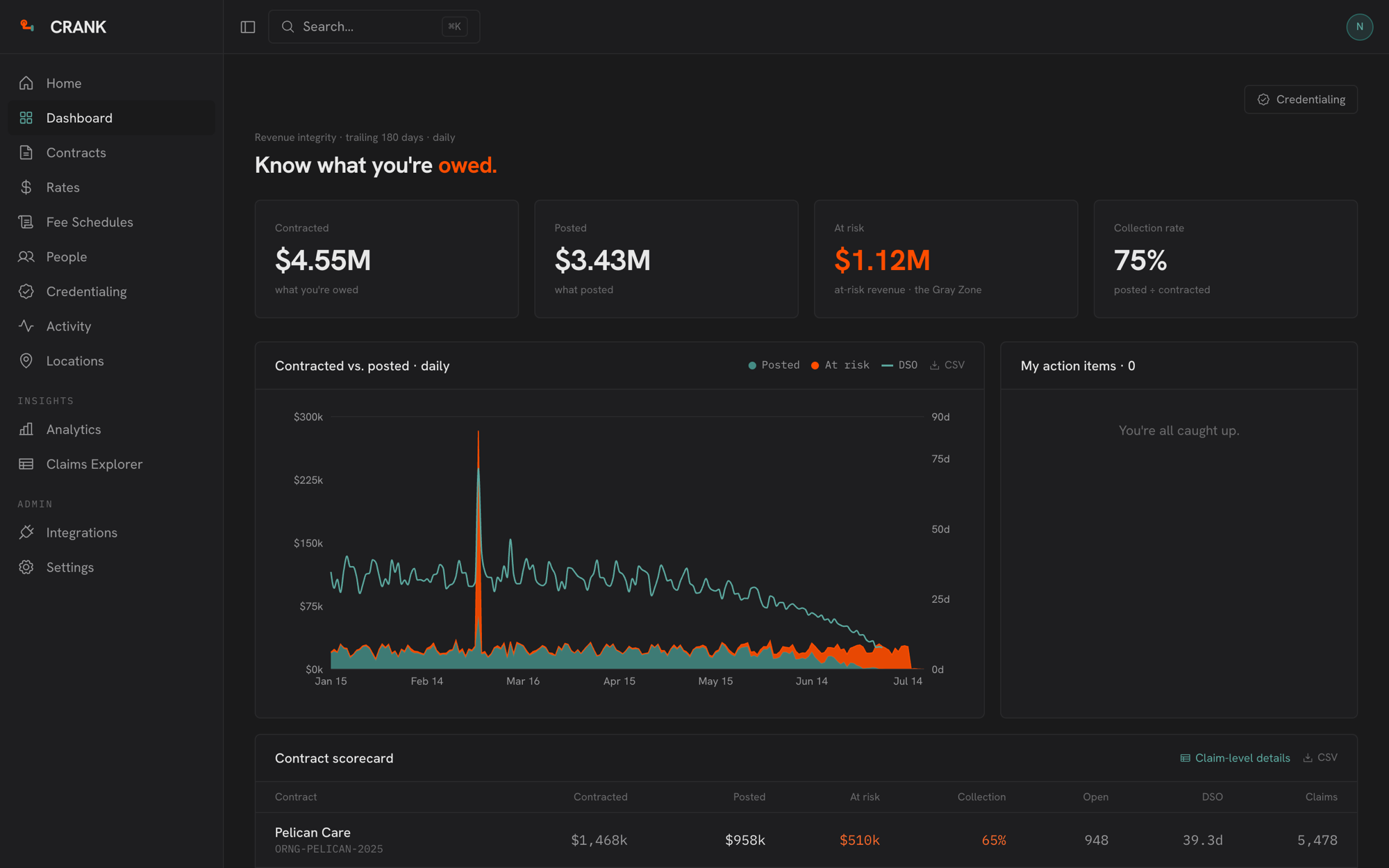The height and width of the screenshot is (868, 1389).
Task: Sort by the Contracted column header
Action: tap(600, 797)
